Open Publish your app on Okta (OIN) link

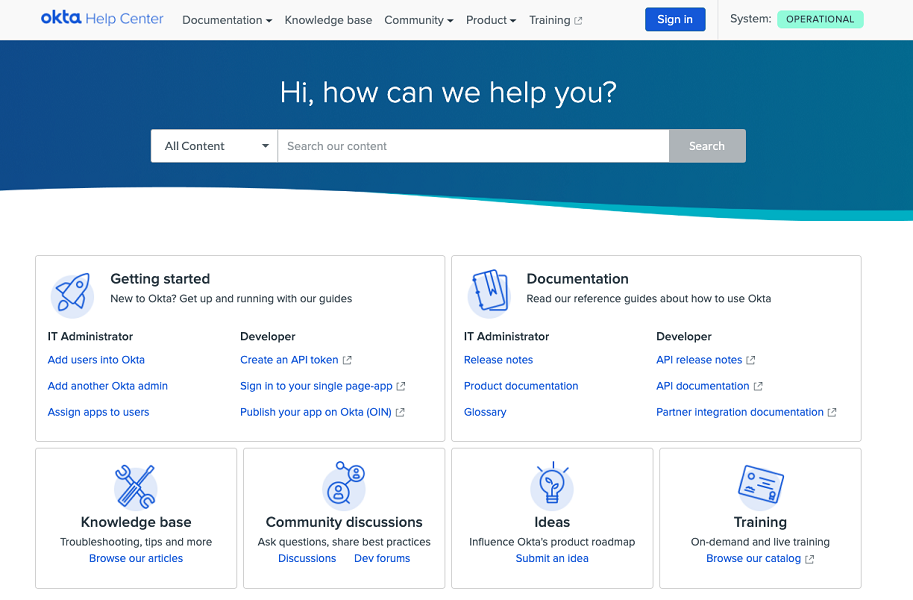pyautogui.click(x=316, y=412)
